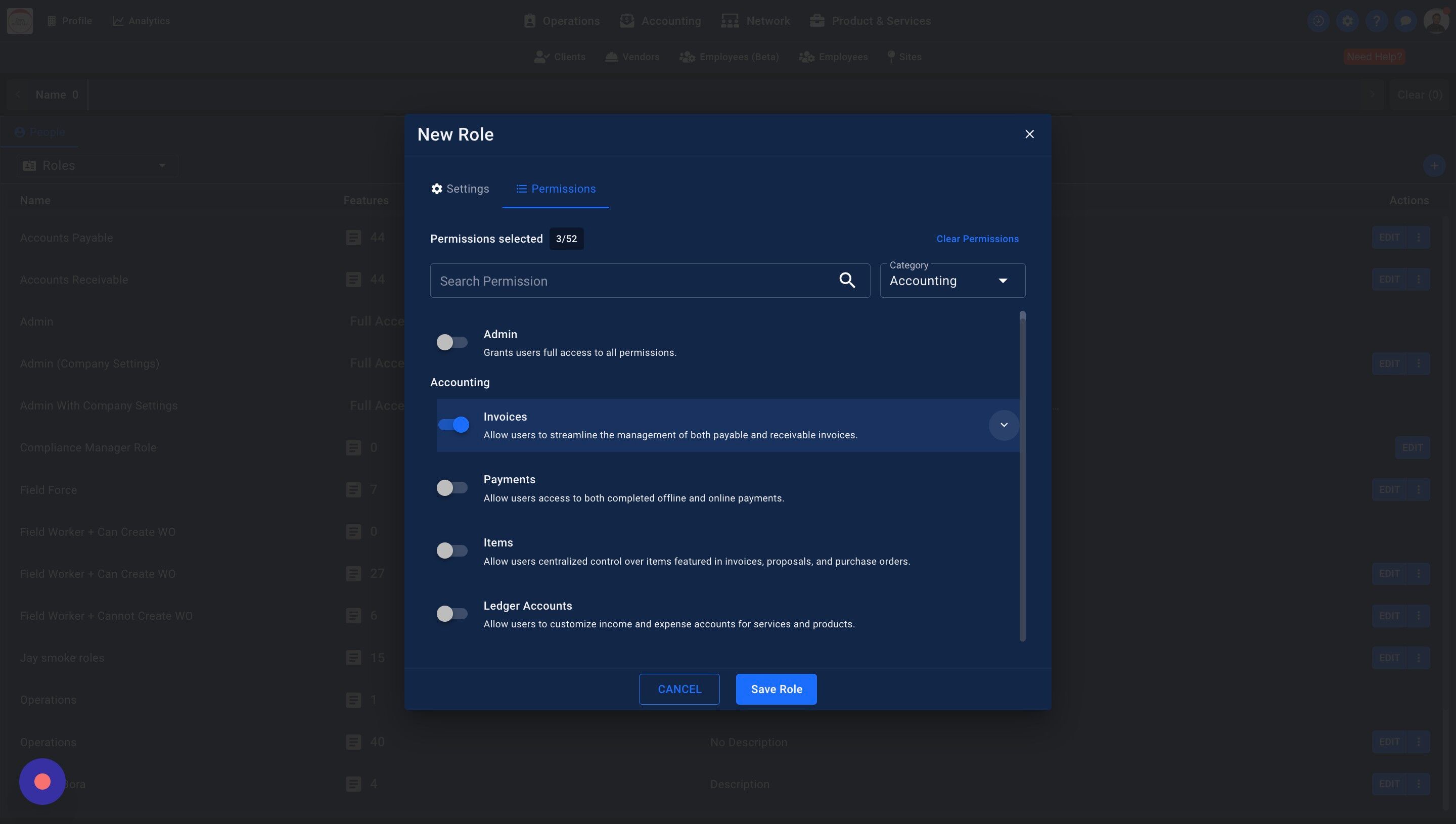Switch to the Settings tab
Screen dimensions: 1456x824
coord(460,189)
